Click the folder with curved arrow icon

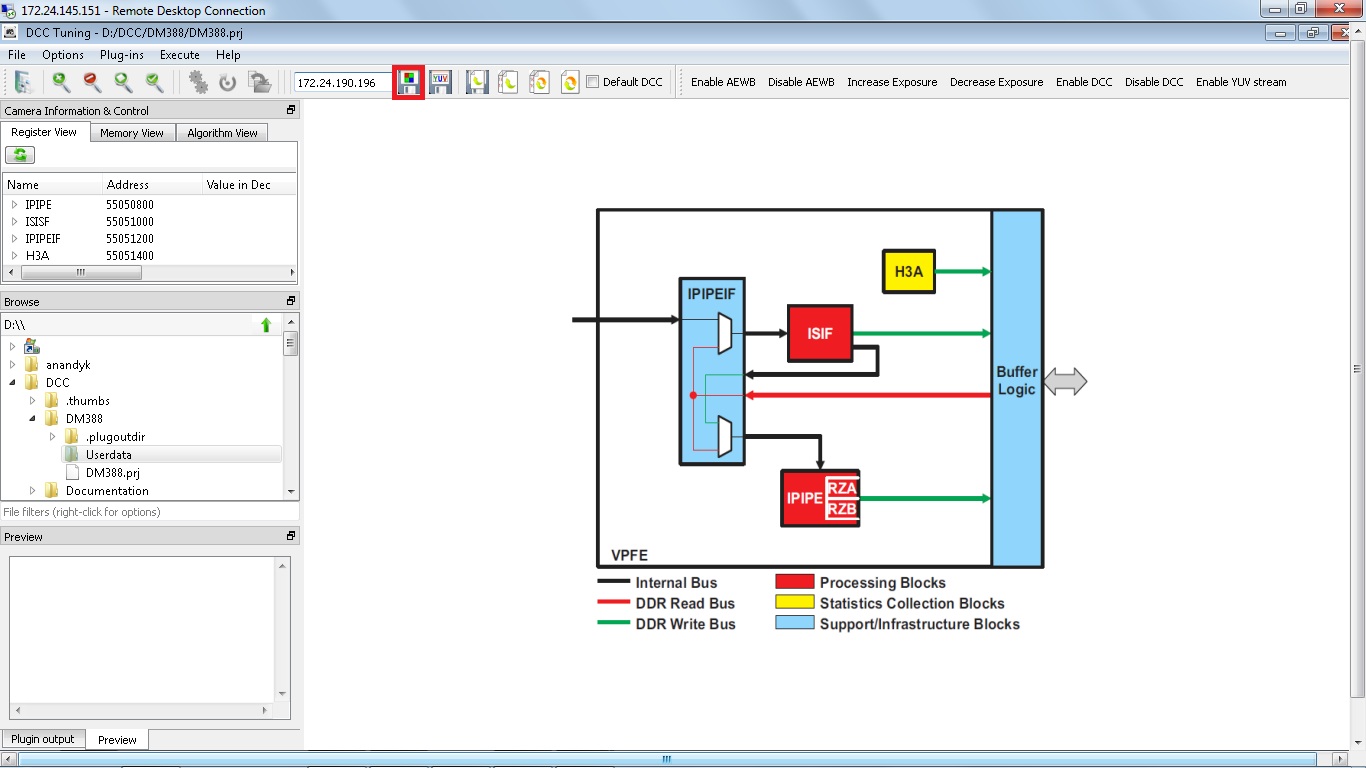click(x=260, y=82)
